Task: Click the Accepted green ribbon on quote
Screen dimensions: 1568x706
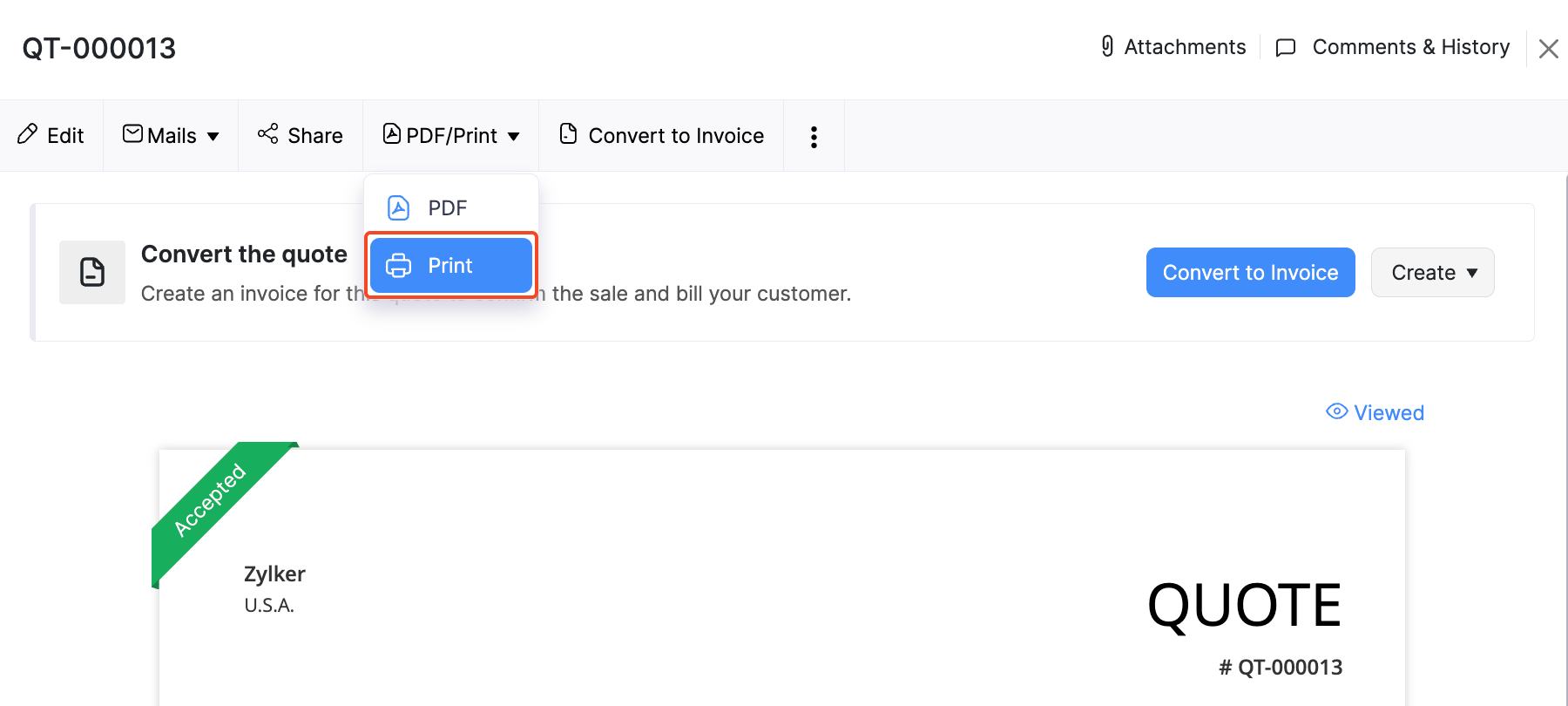Action: pyautogui.click(x=210, y=500)
